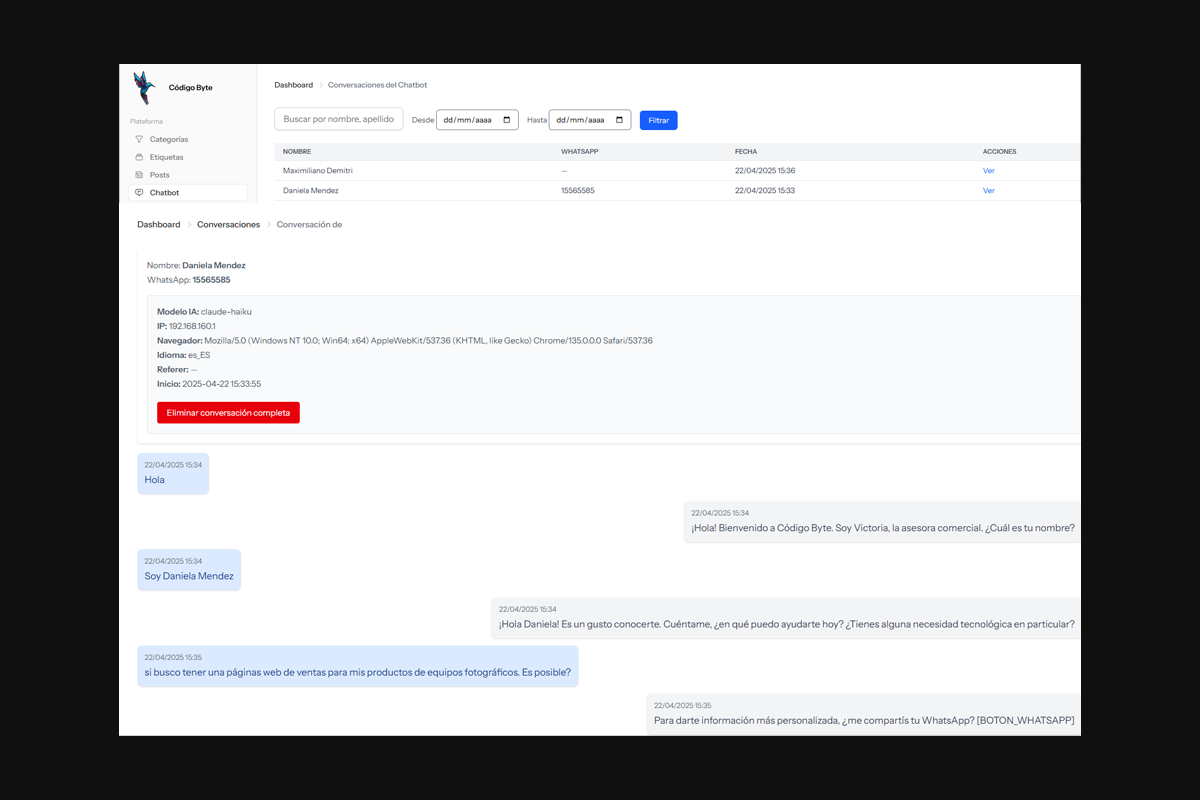Click into the Hasta date field
The width and height of the screenshot is (1200, 800).
(581, 120)
